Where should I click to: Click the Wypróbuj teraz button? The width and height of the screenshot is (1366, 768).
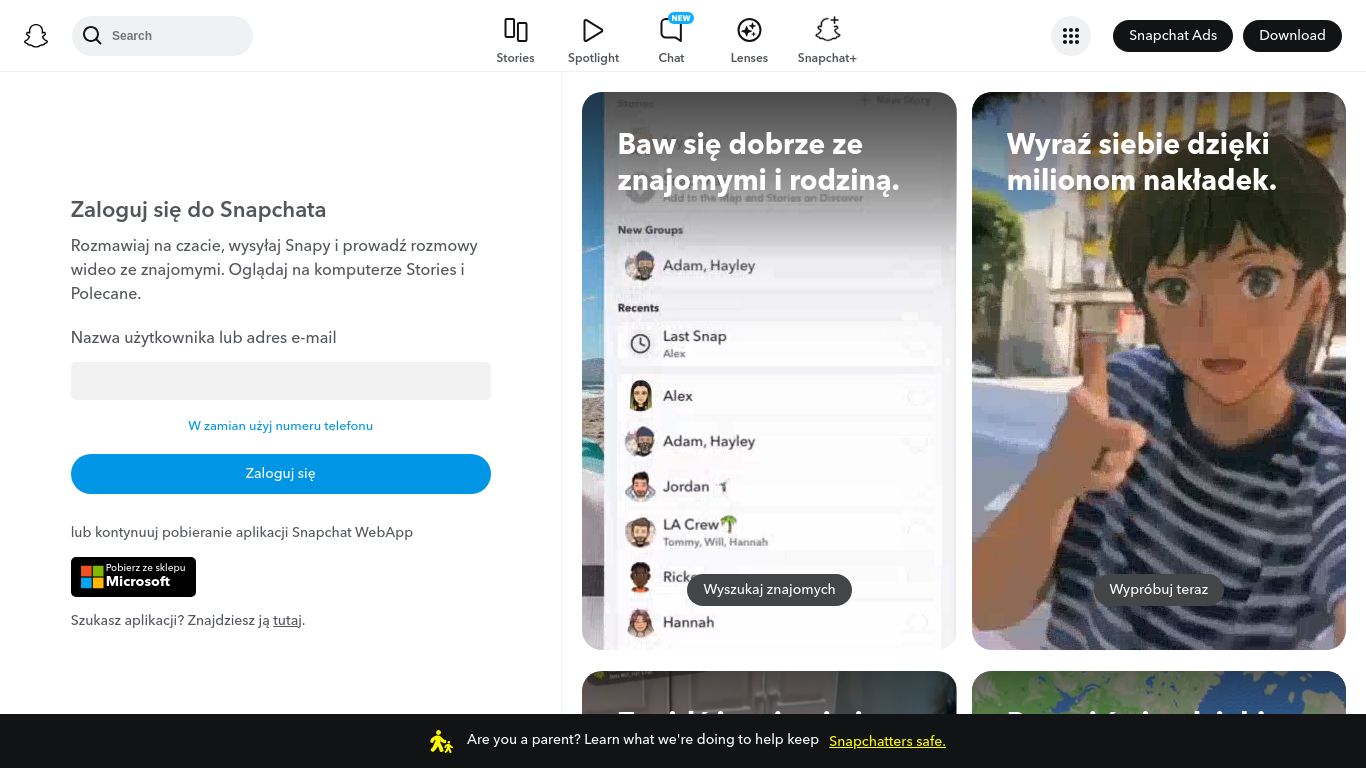(x=1159, y=590)
